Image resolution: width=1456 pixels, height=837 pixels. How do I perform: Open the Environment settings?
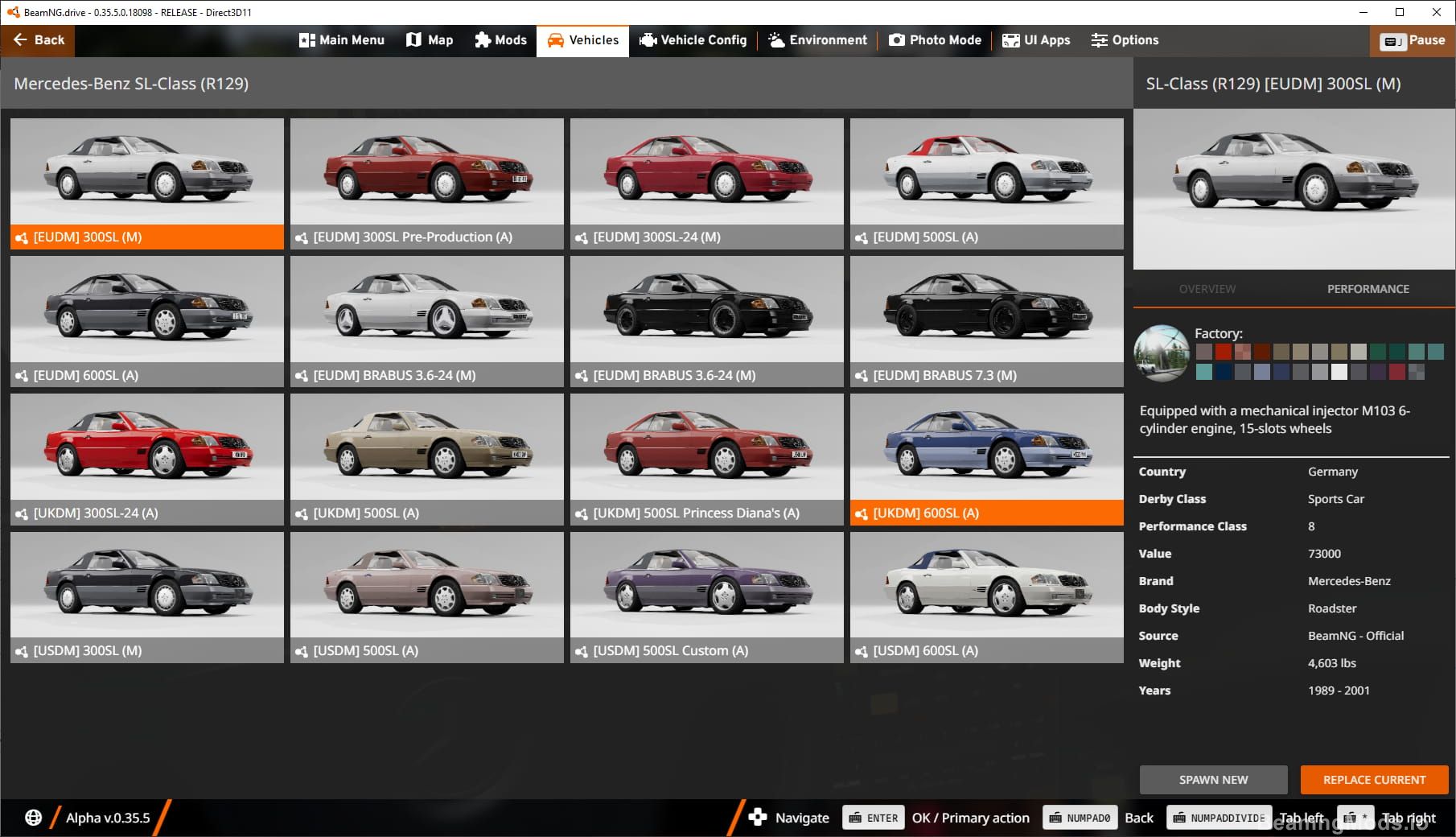(817, 40)
